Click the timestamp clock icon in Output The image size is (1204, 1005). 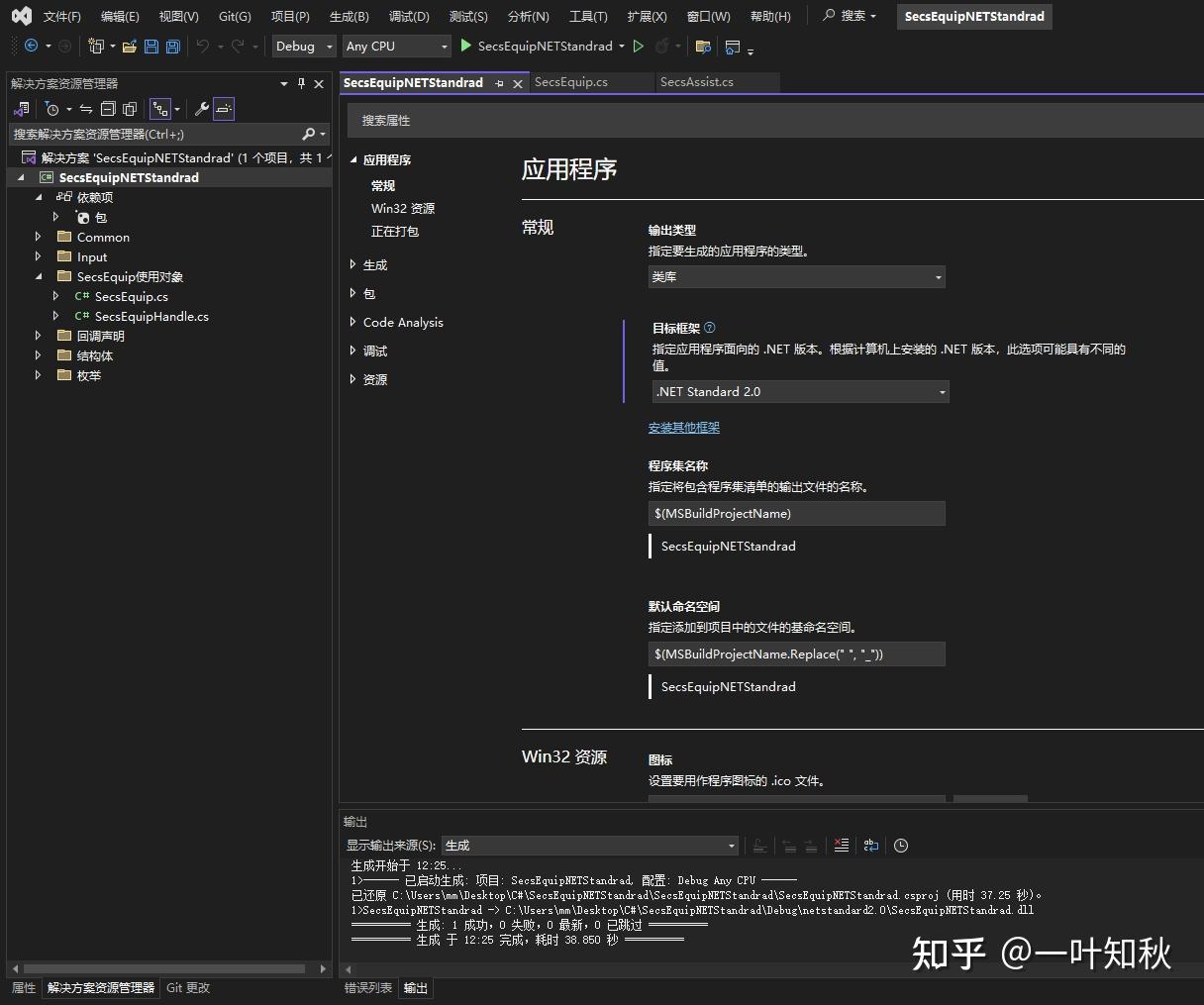click(901, 846)
